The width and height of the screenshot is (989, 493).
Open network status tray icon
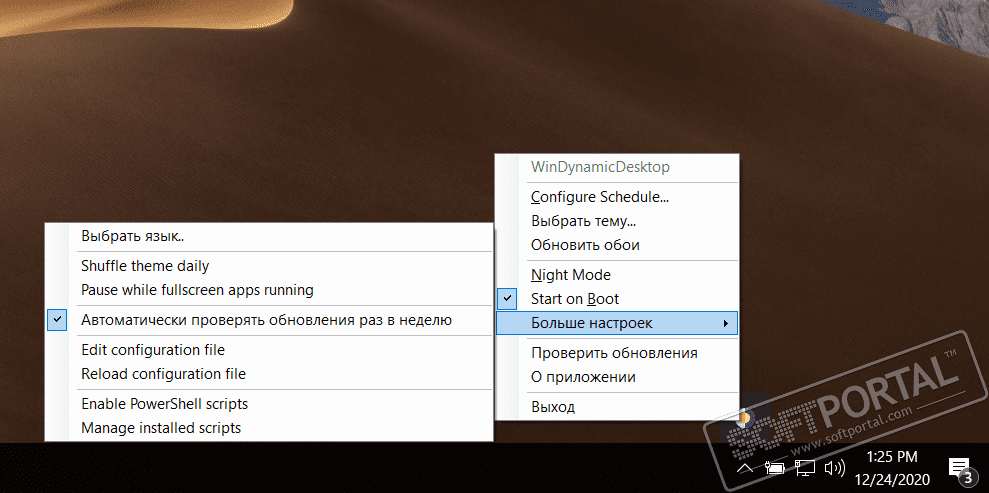pos(804,468)
